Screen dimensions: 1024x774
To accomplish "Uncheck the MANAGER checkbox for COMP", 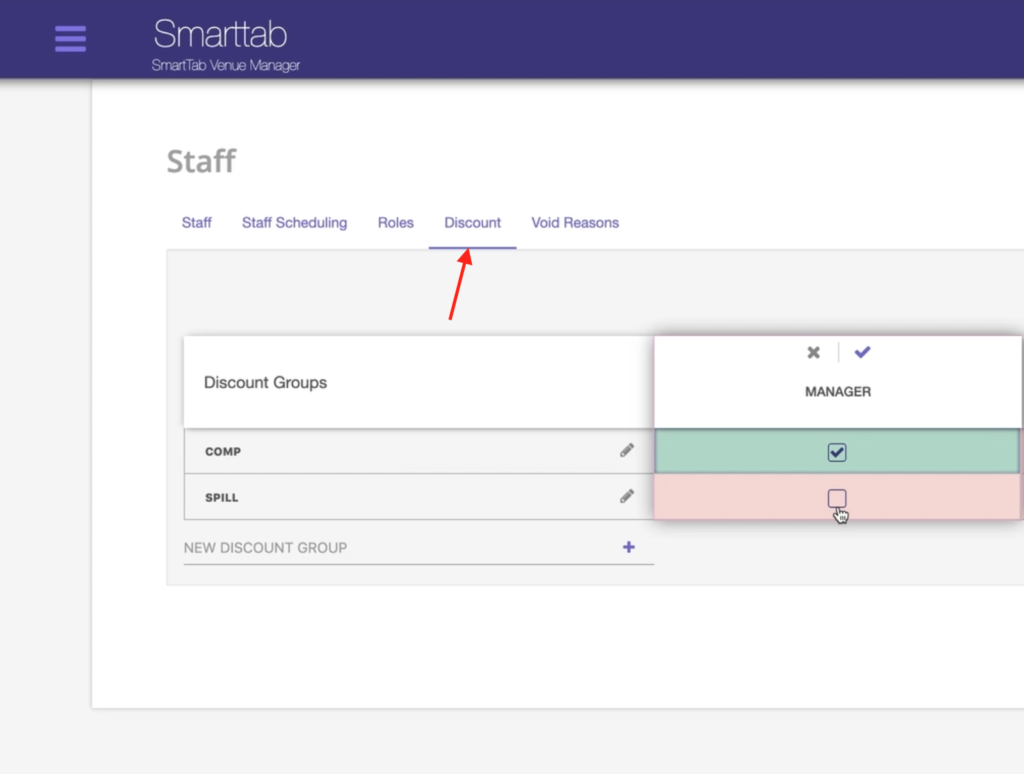I will 836,451.
